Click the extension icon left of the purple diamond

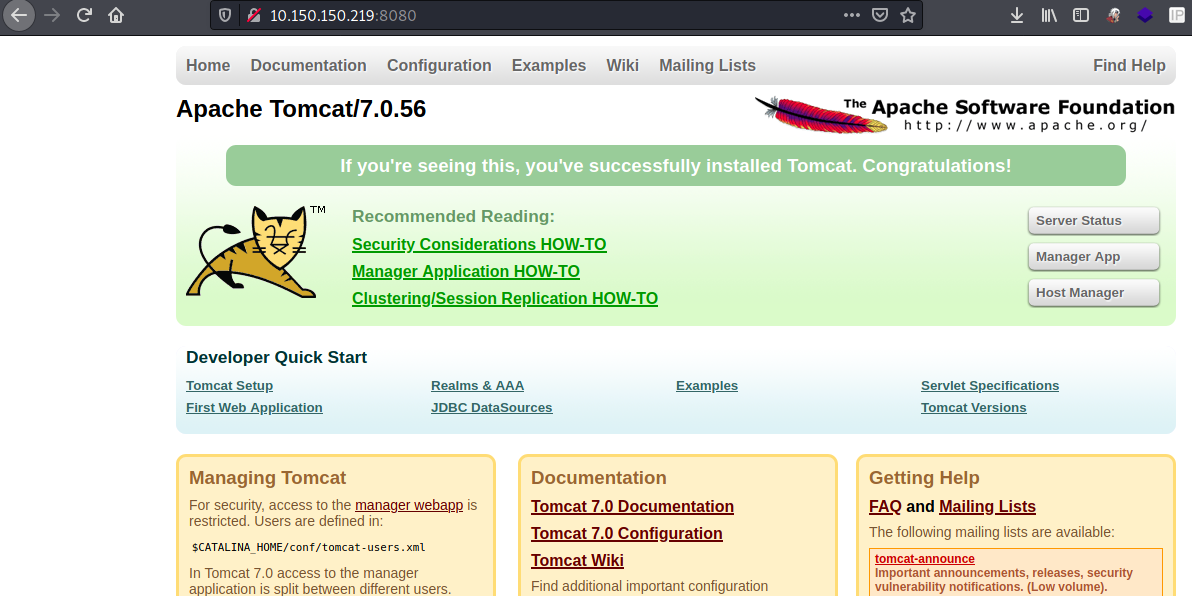(x=1114, y=15)
